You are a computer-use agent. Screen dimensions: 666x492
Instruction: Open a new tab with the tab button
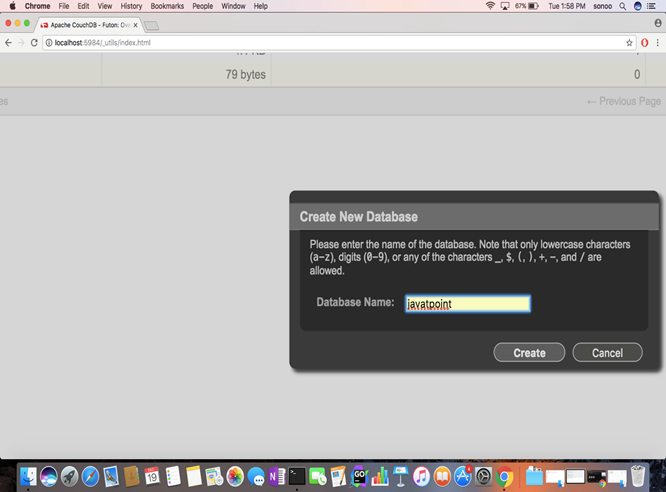[x=151, y=26]
